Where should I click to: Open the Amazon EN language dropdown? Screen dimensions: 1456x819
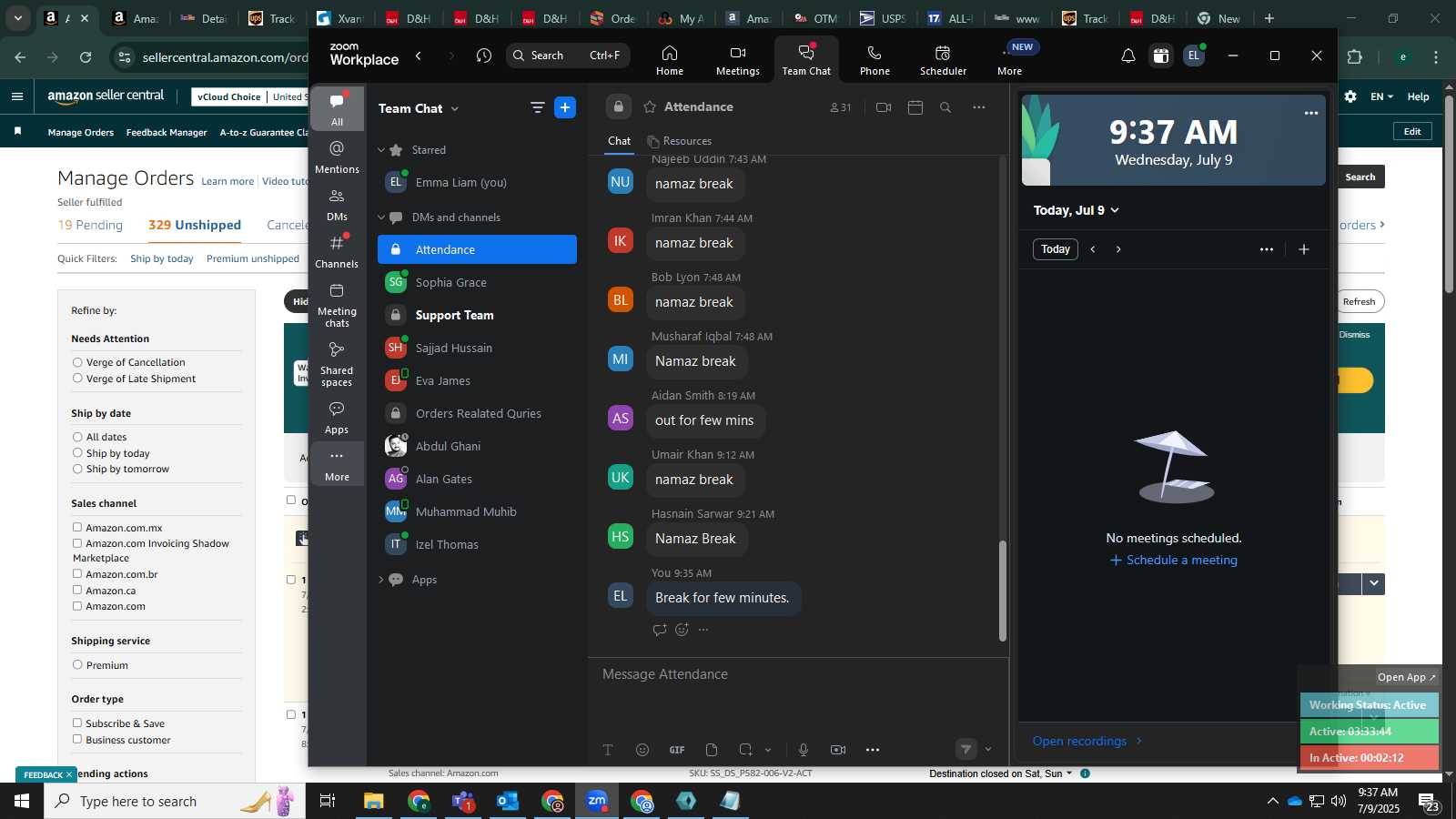pos(1381,96)
